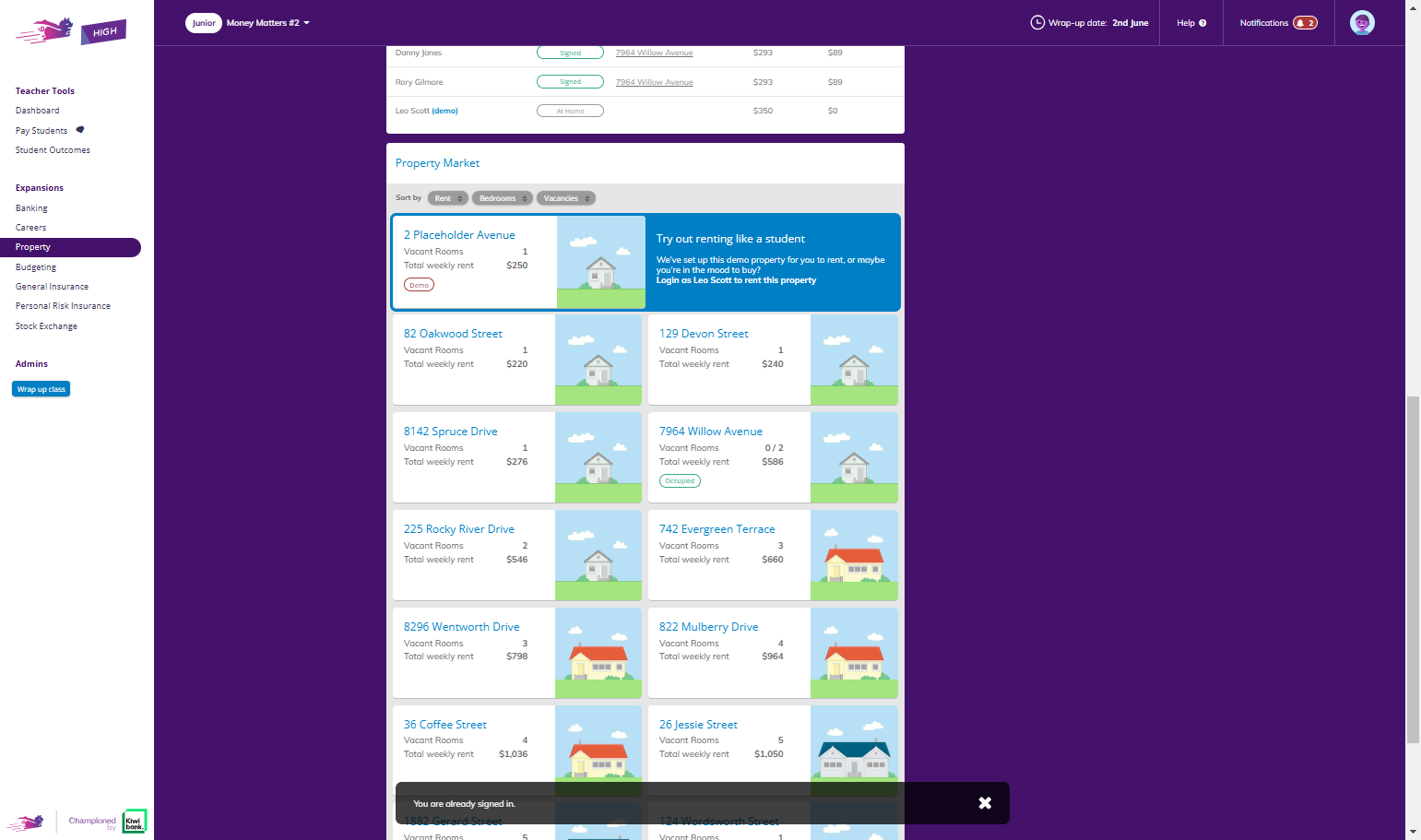Click Occupied tag on 7964 Willow Avenue

pos(680,480)
